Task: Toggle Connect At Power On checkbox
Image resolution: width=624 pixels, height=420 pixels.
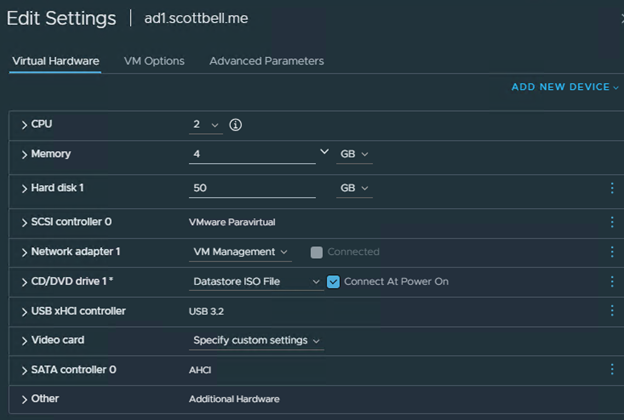Action: (334, 282)
